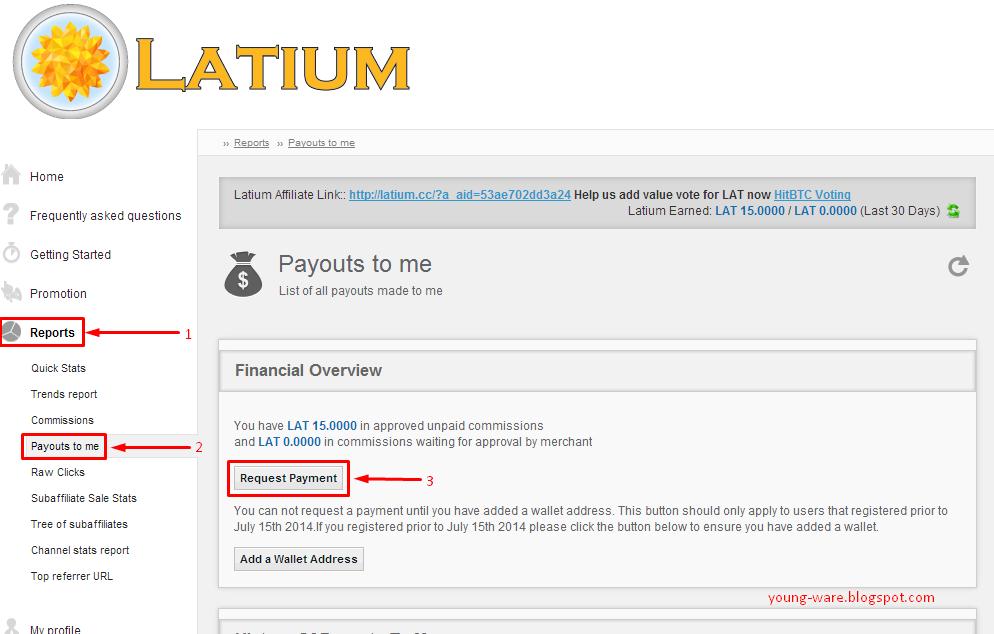Open Top referrer URL report

[72, 576]
